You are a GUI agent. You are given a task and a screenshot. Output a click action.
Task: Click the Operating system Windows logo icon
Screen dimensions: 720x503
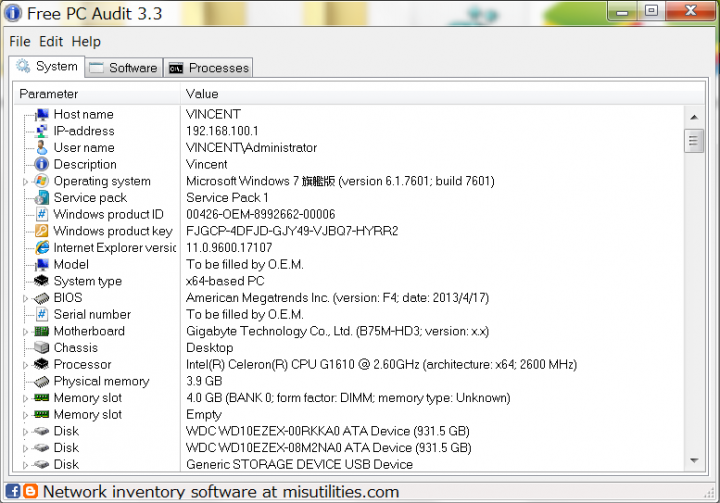click(42, 181)
